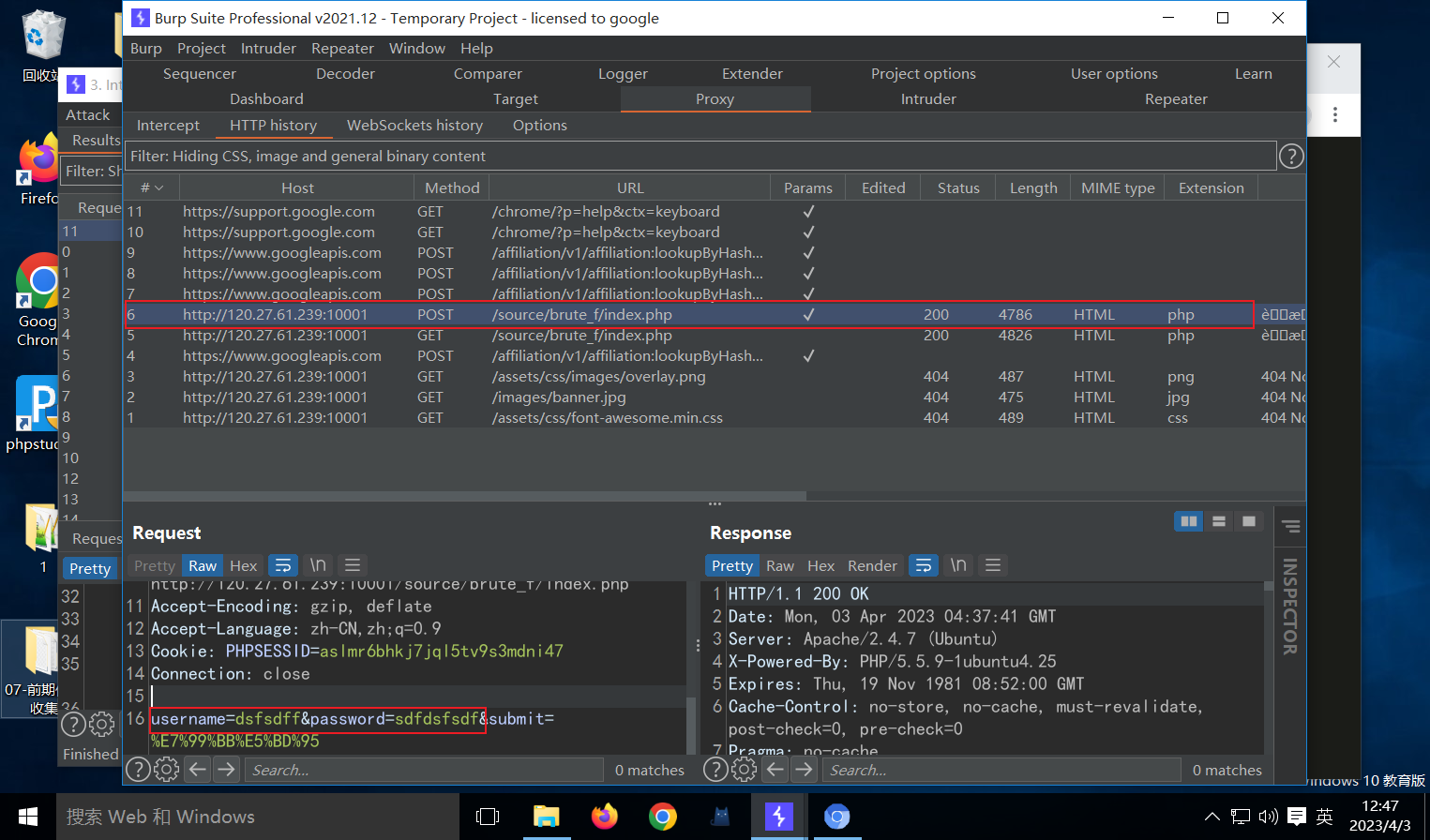The image size is (1430, 840).
Task: Open response pane hamburger menu
Action: pos(993,565)
